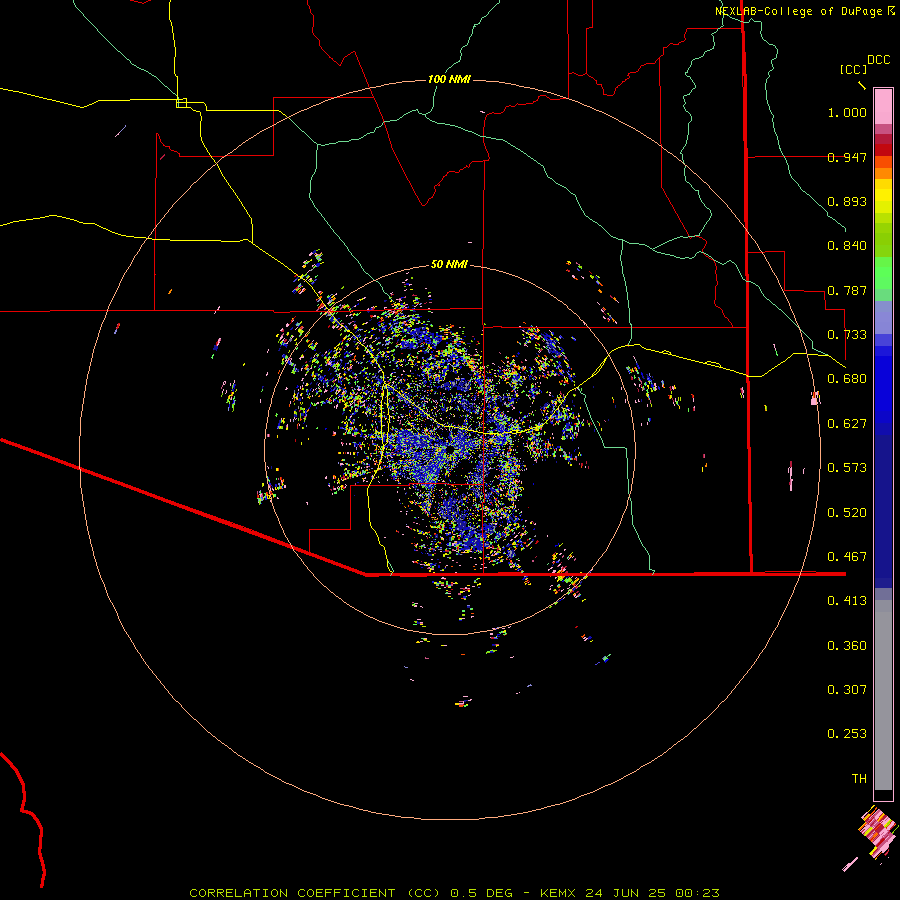This screenshot has width=900, height=900.
Task: Click the 0.627 scale value
Action: pos(847,424)
